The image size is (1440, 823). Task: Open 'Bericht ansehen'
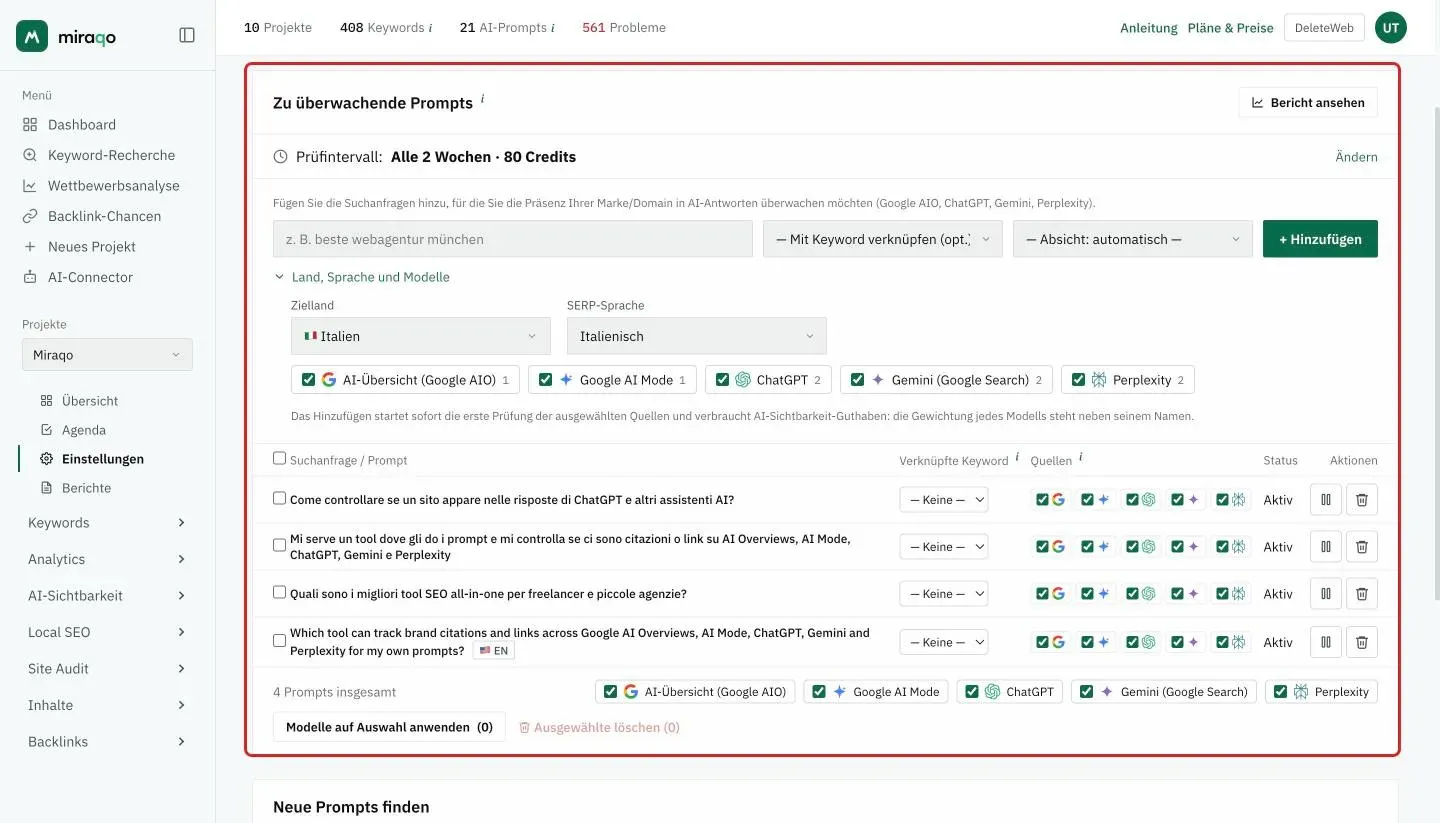1308,102
